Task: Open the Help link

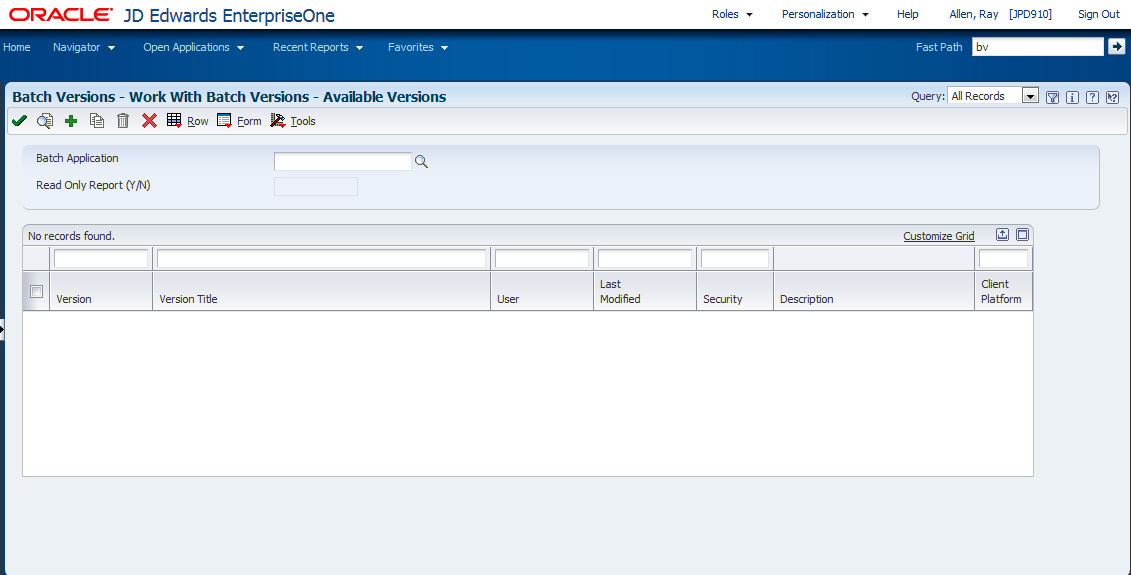Action: (907, 14)
